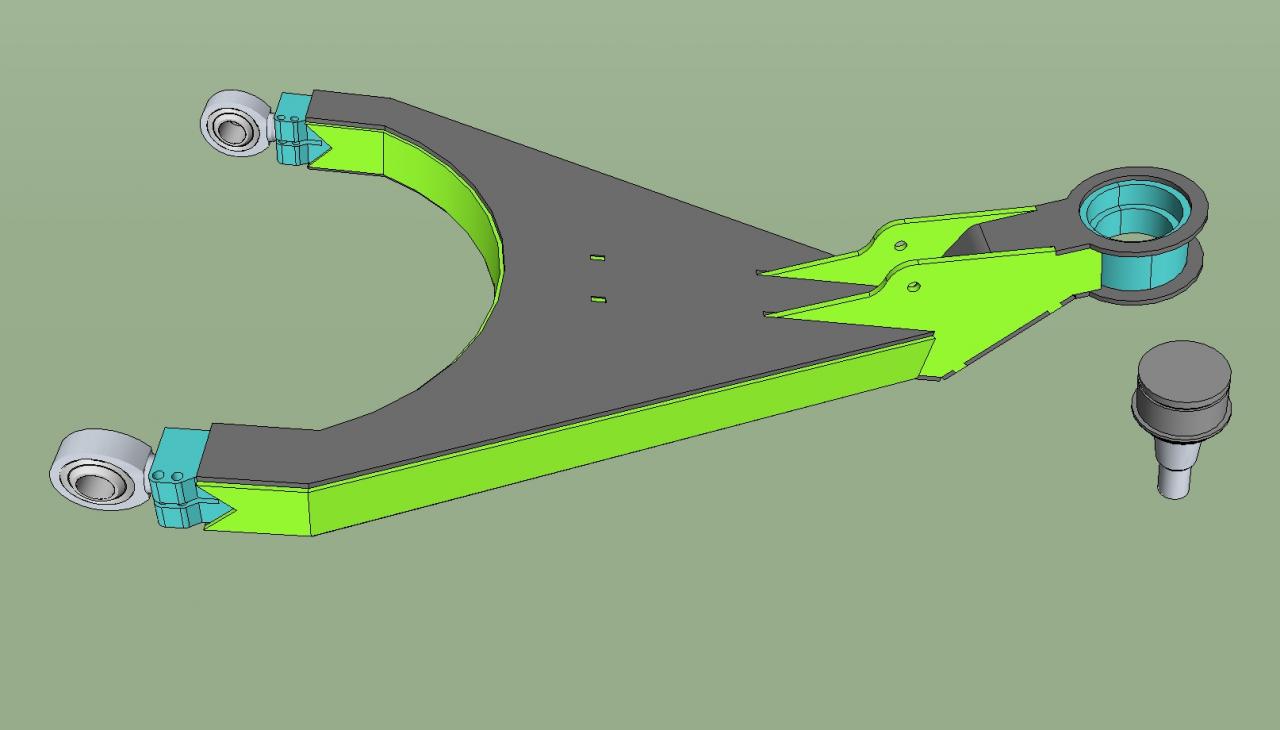The height and width of the screenshot is (730, 1280).
Task: Click the small hole on the lower gusset
Action: 913,287
